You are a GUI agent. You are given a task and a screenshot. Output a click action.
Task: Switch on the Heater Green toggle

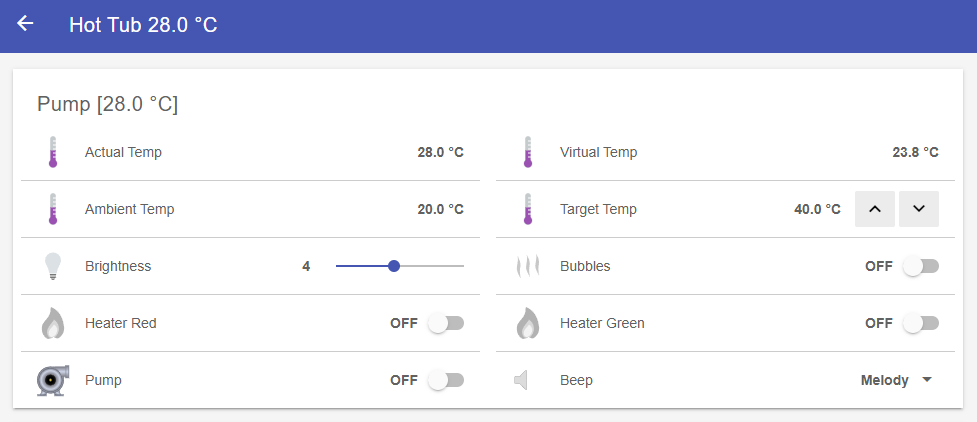click(920, 324)
